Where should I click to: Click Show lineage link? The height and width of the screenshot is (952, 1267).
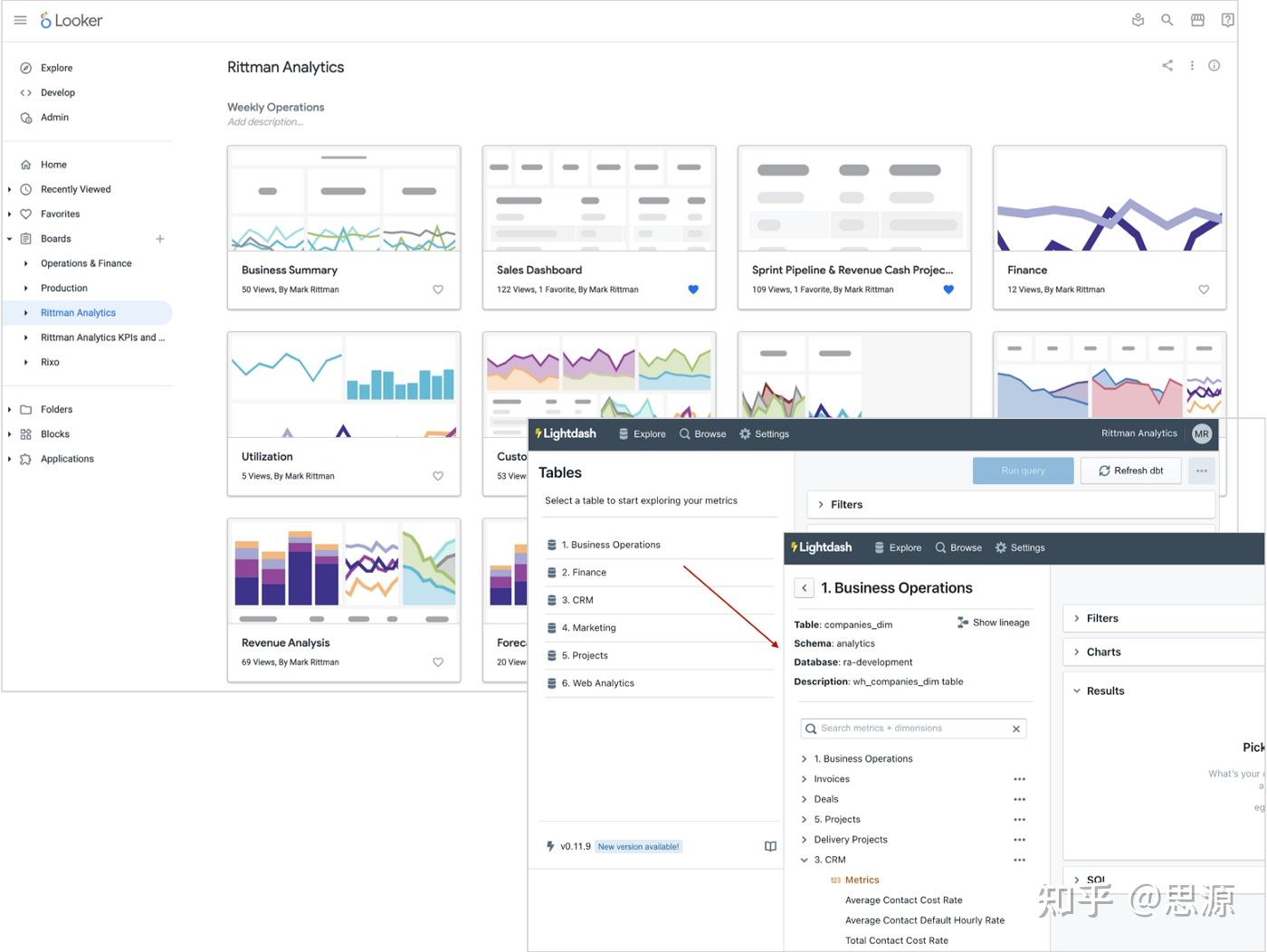tap(993, 623)
